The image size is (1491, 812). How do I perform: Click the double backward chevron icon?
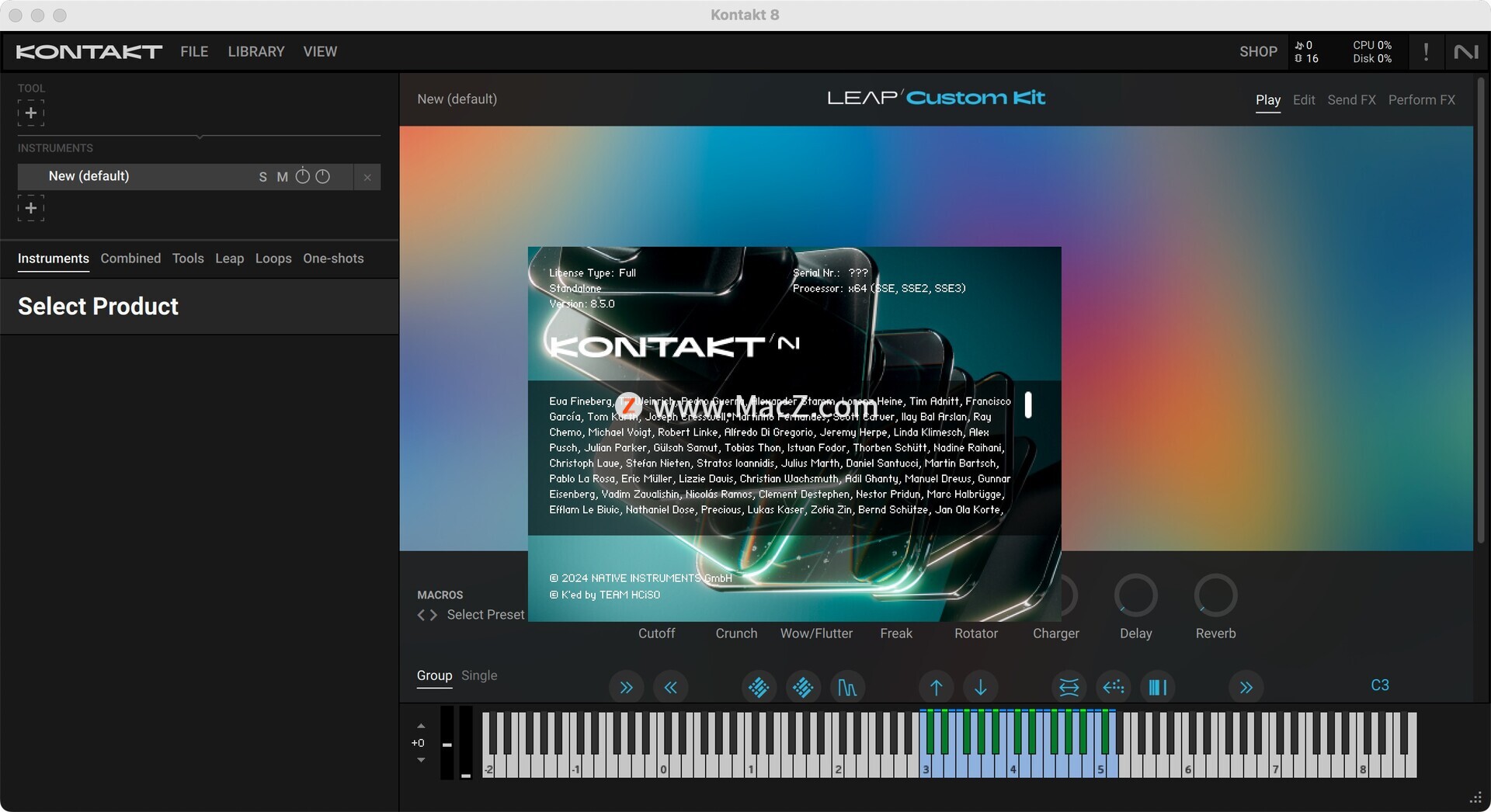(670, 687)
